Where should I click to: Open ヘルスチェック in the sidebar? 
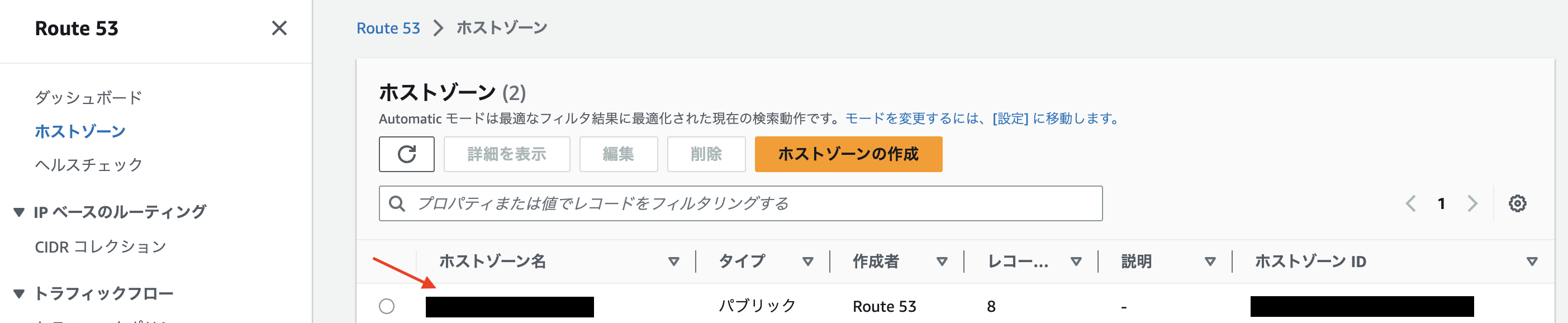pyautogui.click(x=88, y=165)
